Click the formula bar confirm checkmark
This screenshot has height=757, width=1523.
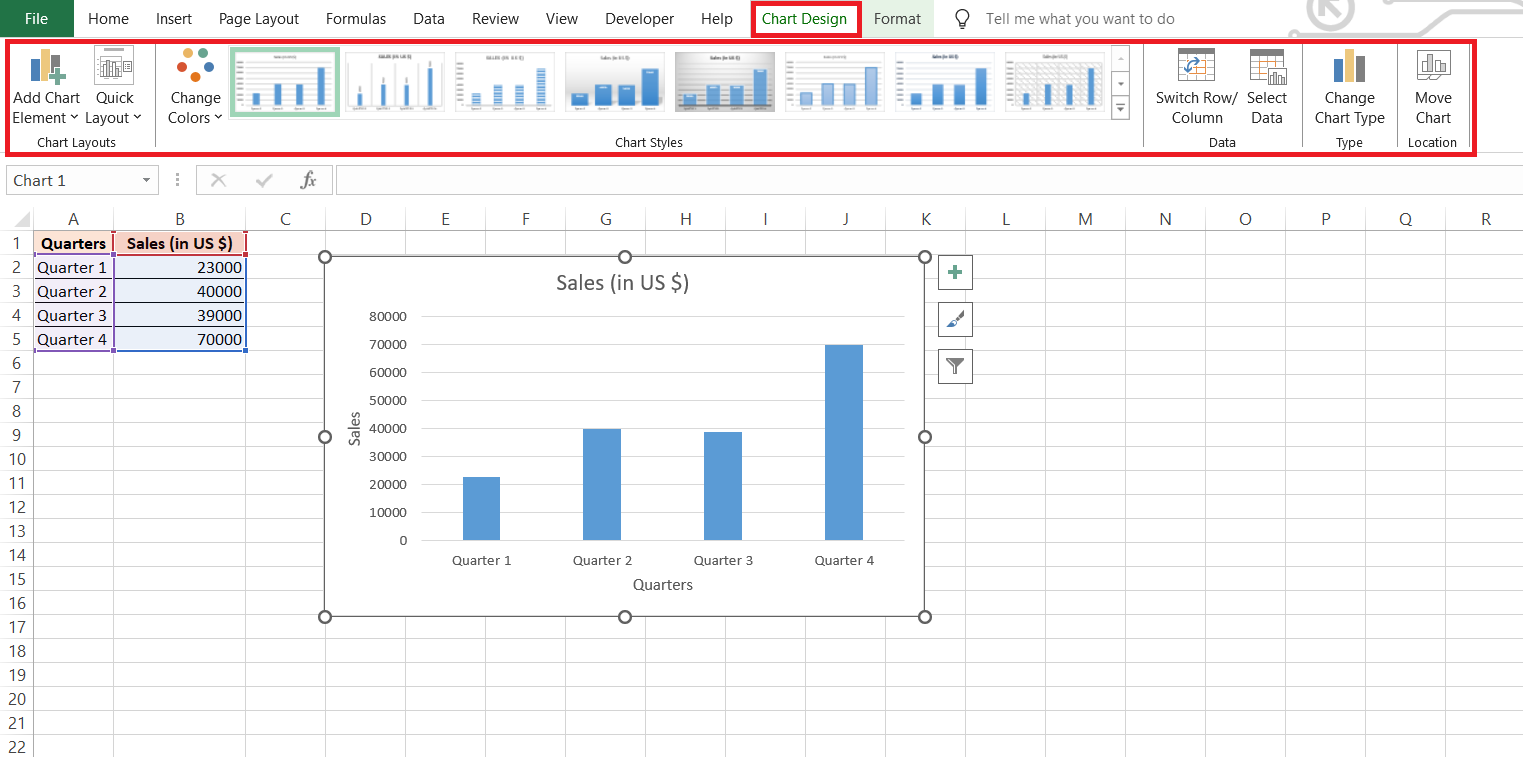(x=264, y=180)
